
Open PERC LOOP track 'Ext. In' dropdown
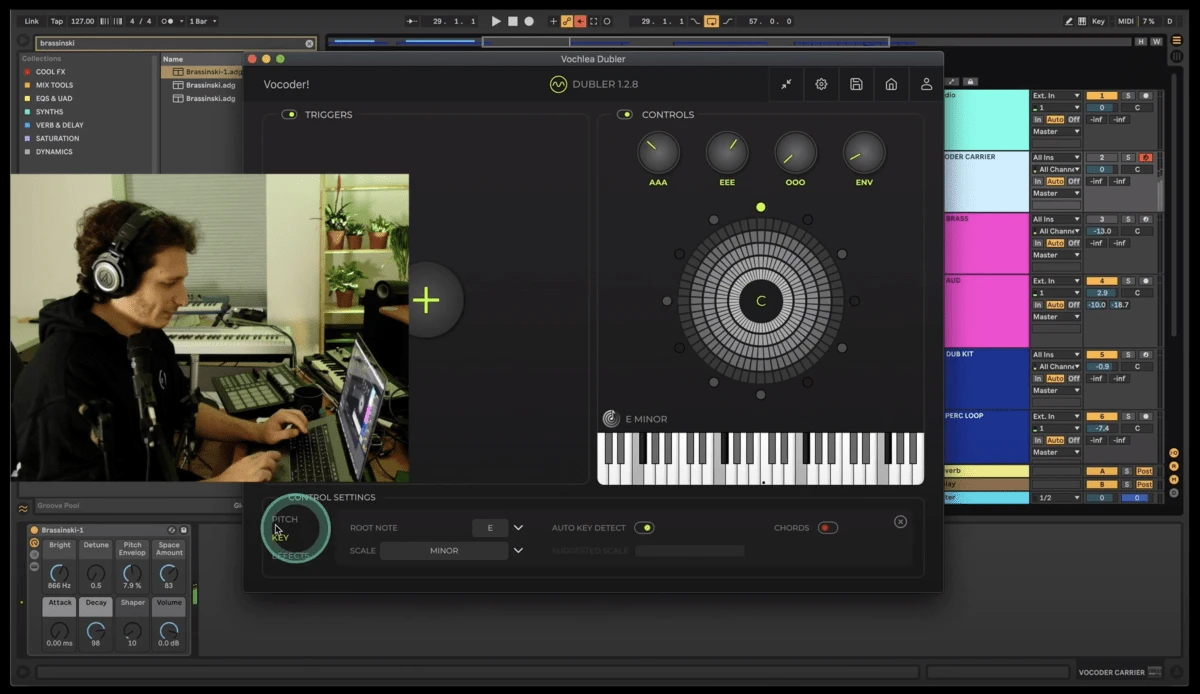pyautogui.click(x=1057, y=417)
